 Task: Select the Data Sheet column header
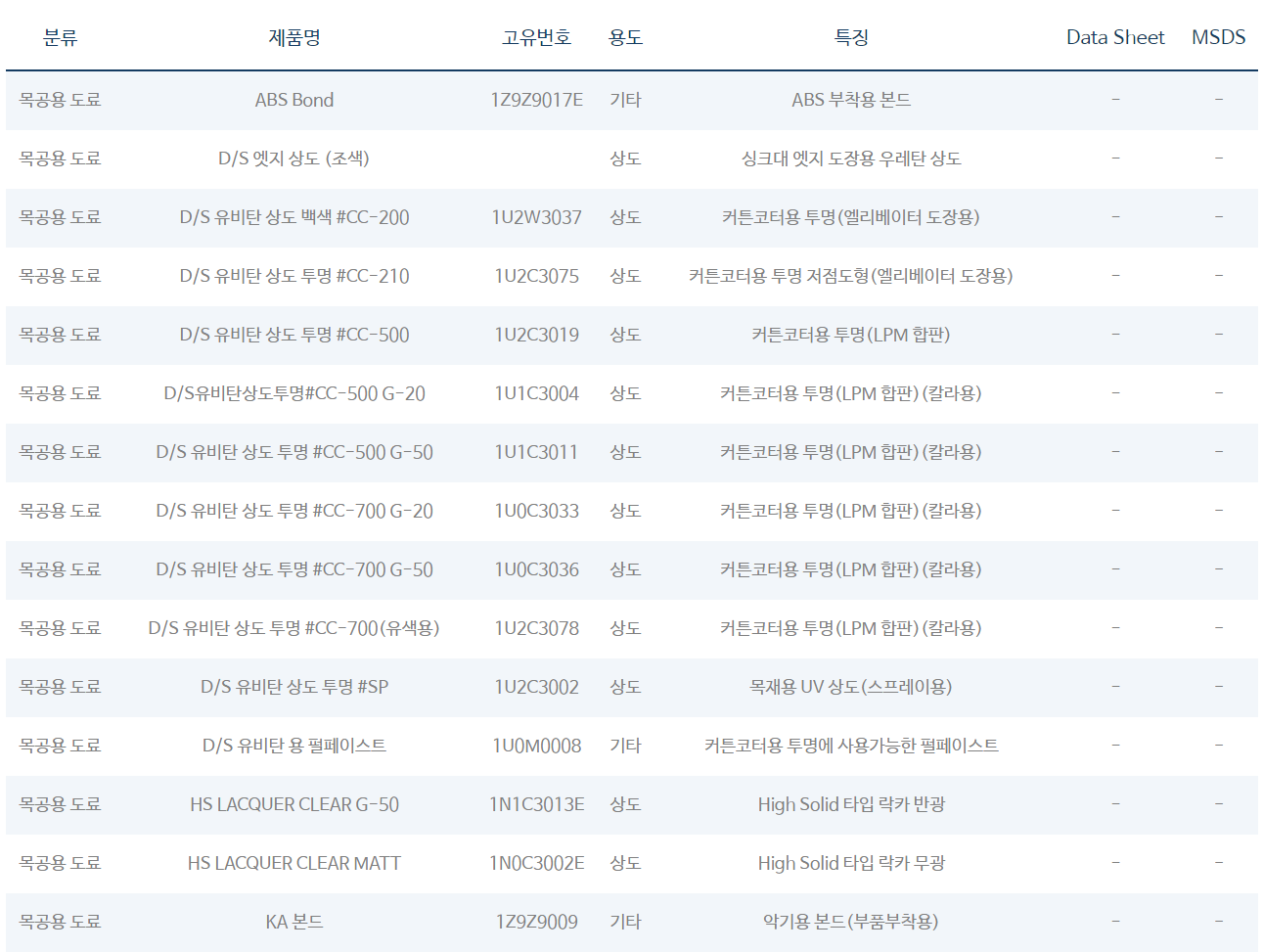1114,37
